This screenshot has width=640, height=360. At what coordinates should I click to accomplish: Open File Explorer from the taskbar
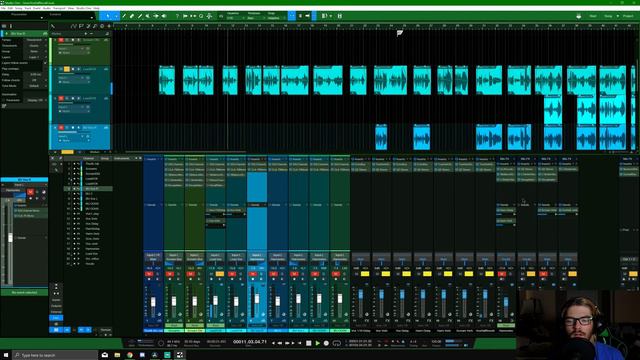(x=117, y=355)
